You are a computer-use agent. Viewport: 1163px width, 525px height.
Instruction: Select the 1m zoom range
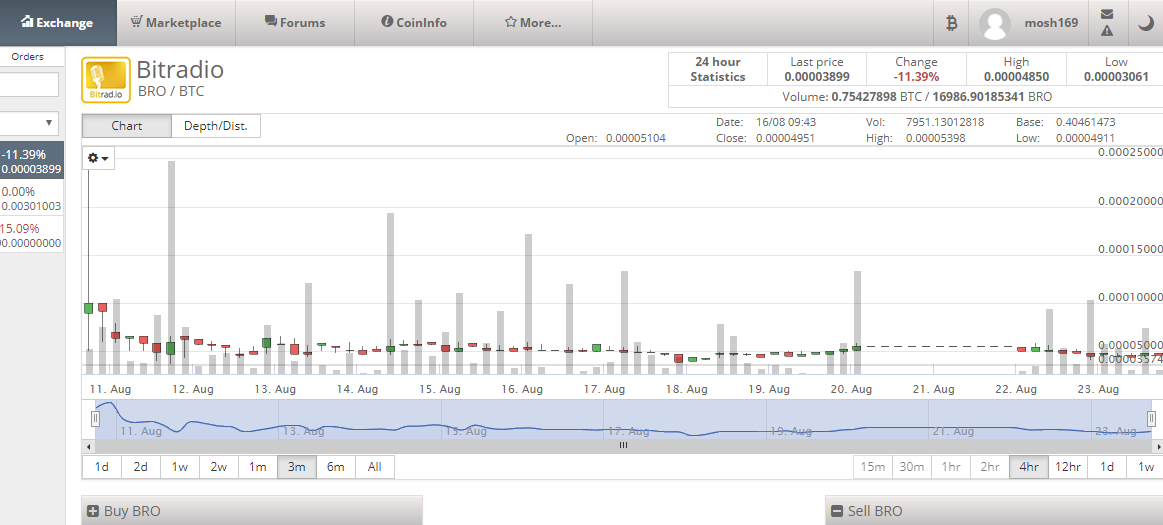(x=257, y=466)
